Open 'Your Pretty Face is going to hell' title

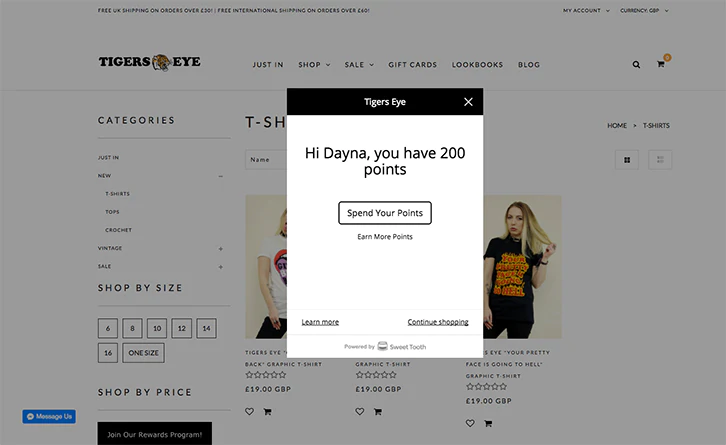tap(508, 364)
